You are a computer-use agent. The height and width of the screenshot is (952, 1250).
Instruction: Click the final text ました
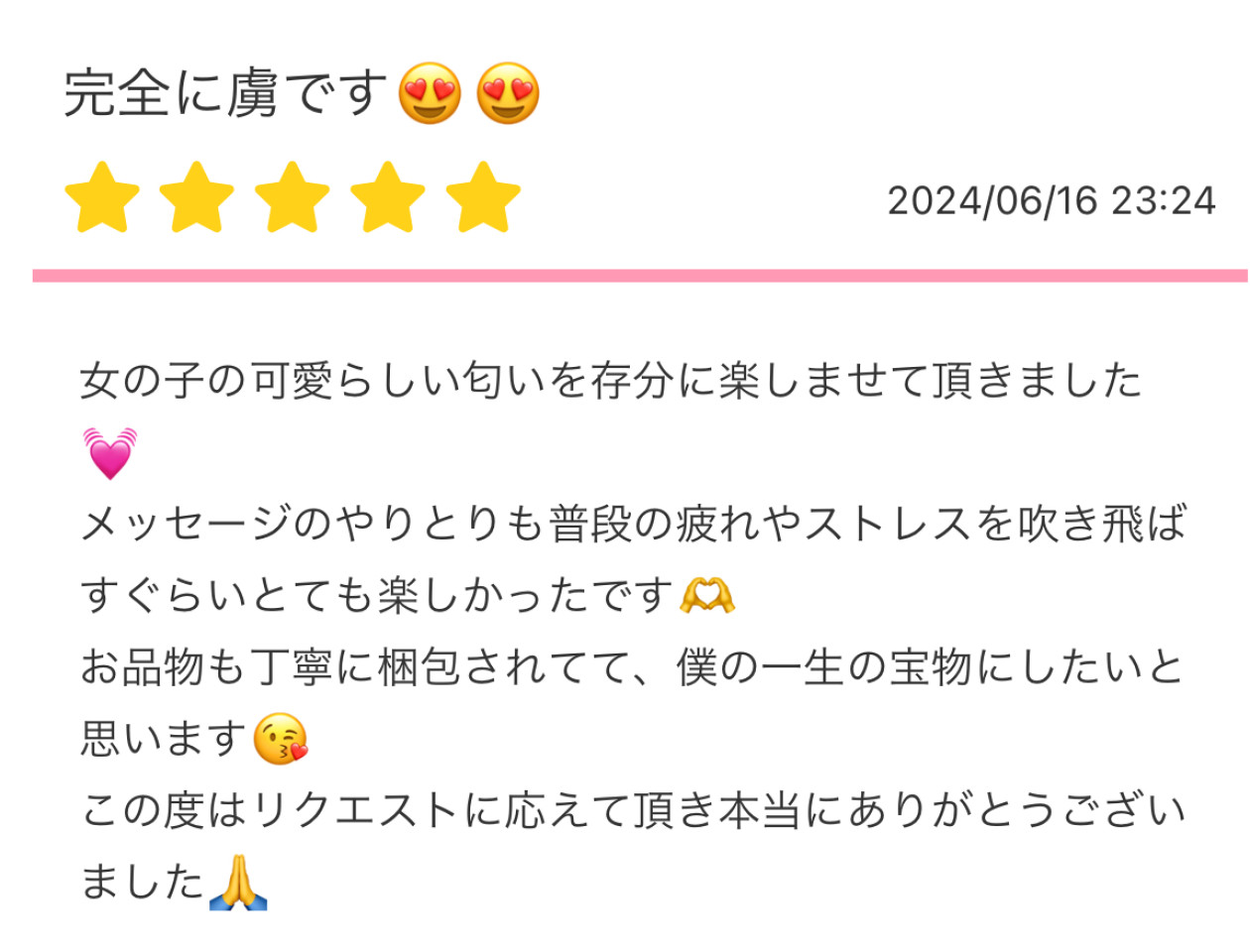click(x=142, y=882)
